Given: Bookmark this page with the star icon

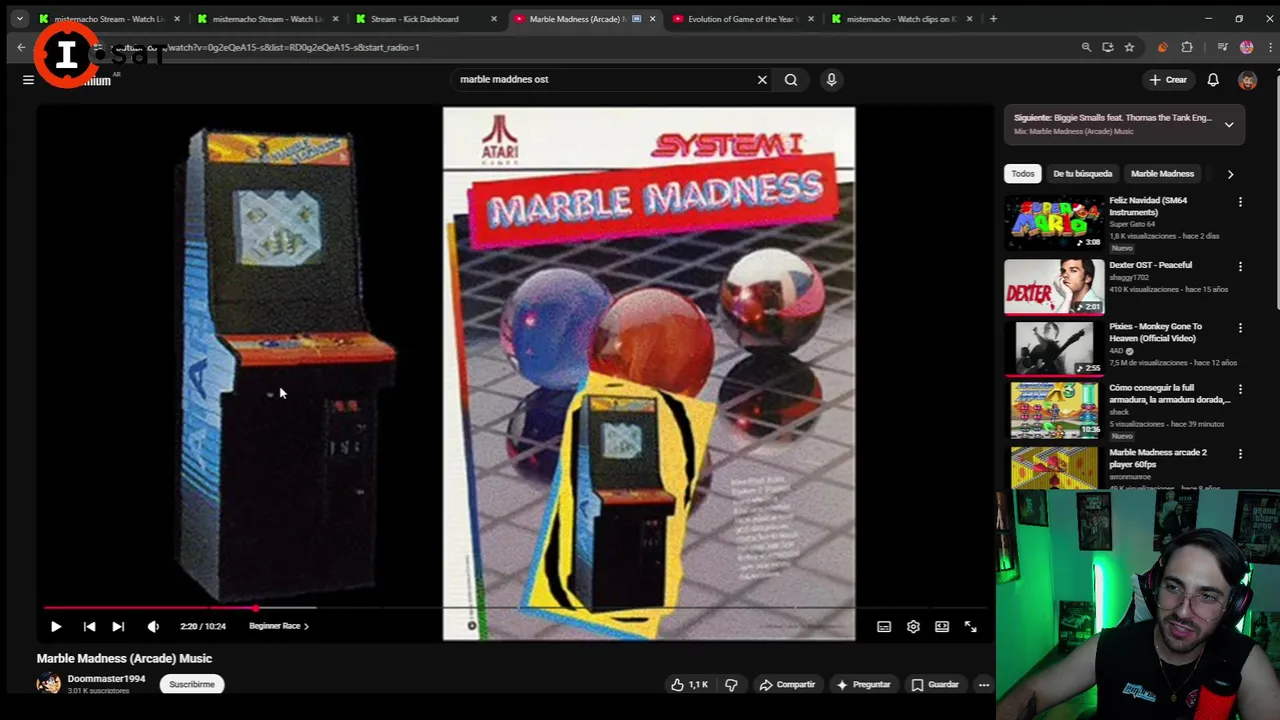Looking at the screenshot, I should (1129, 47).
